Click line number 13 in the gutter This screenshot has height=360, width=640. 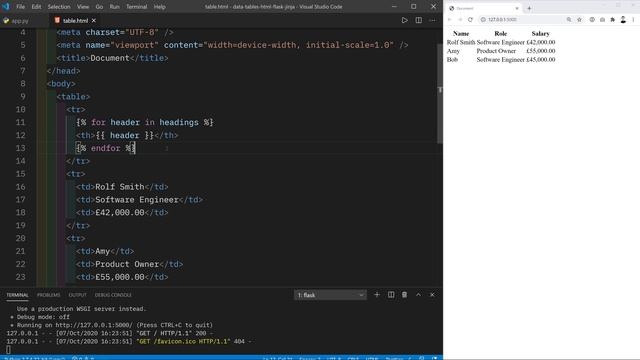[x=20, y=148]
